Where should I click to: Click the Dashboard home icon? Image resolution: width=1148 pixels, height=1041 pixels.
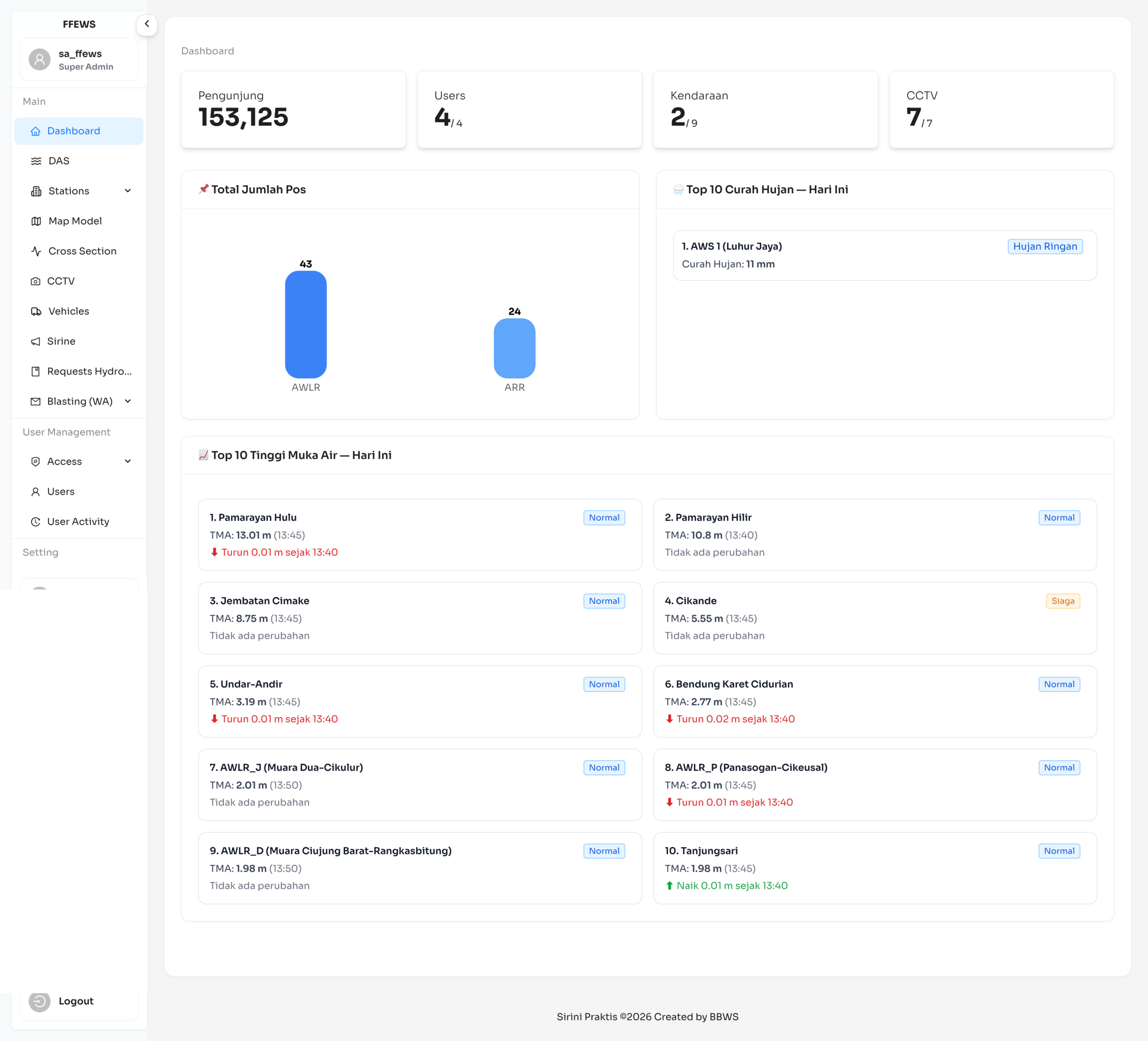tap(35, 131)
